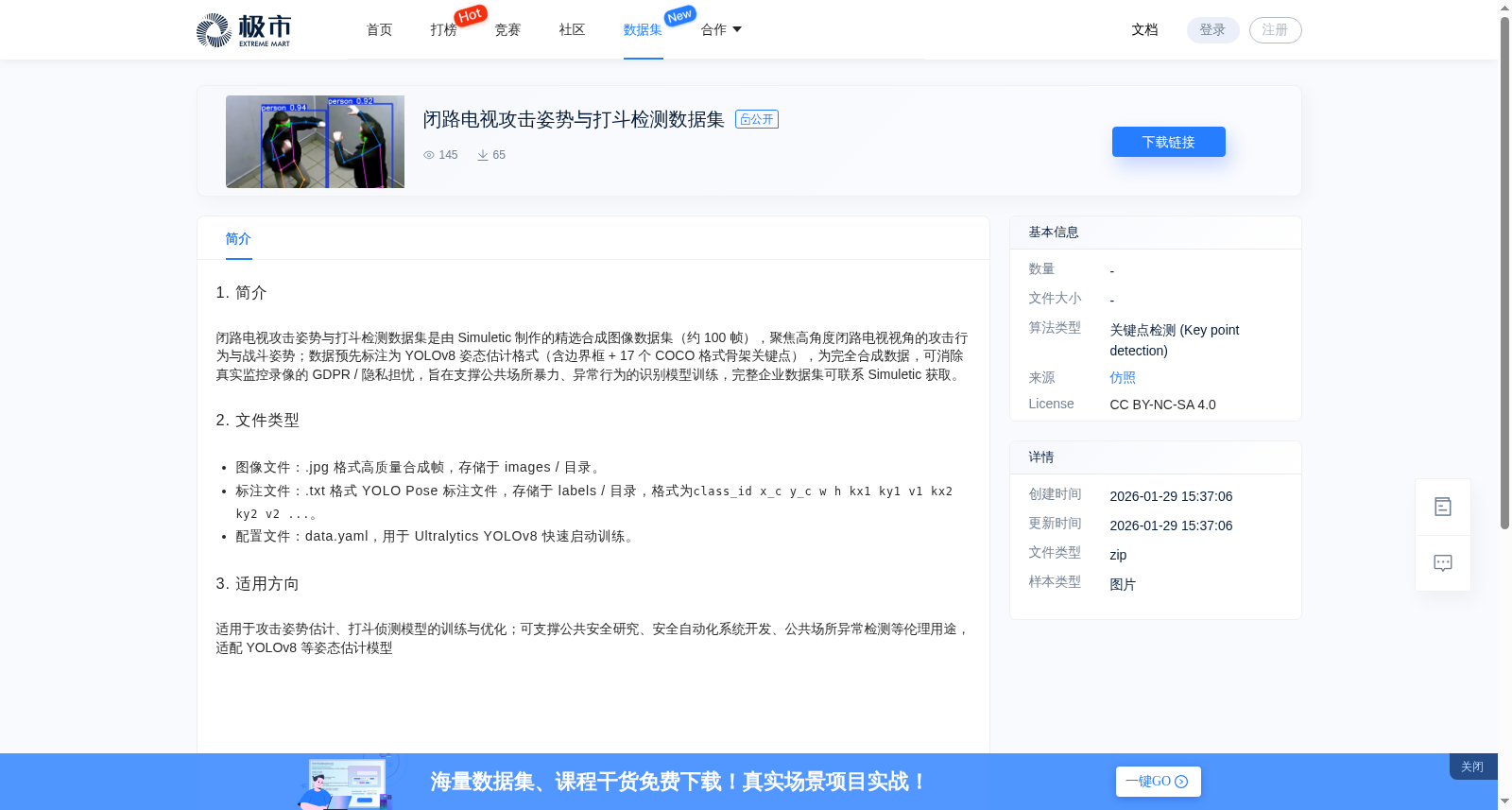Expand the 合作 dropdown menu
Viewport: 1512px width, 810px height.
(x=721, y=30)
